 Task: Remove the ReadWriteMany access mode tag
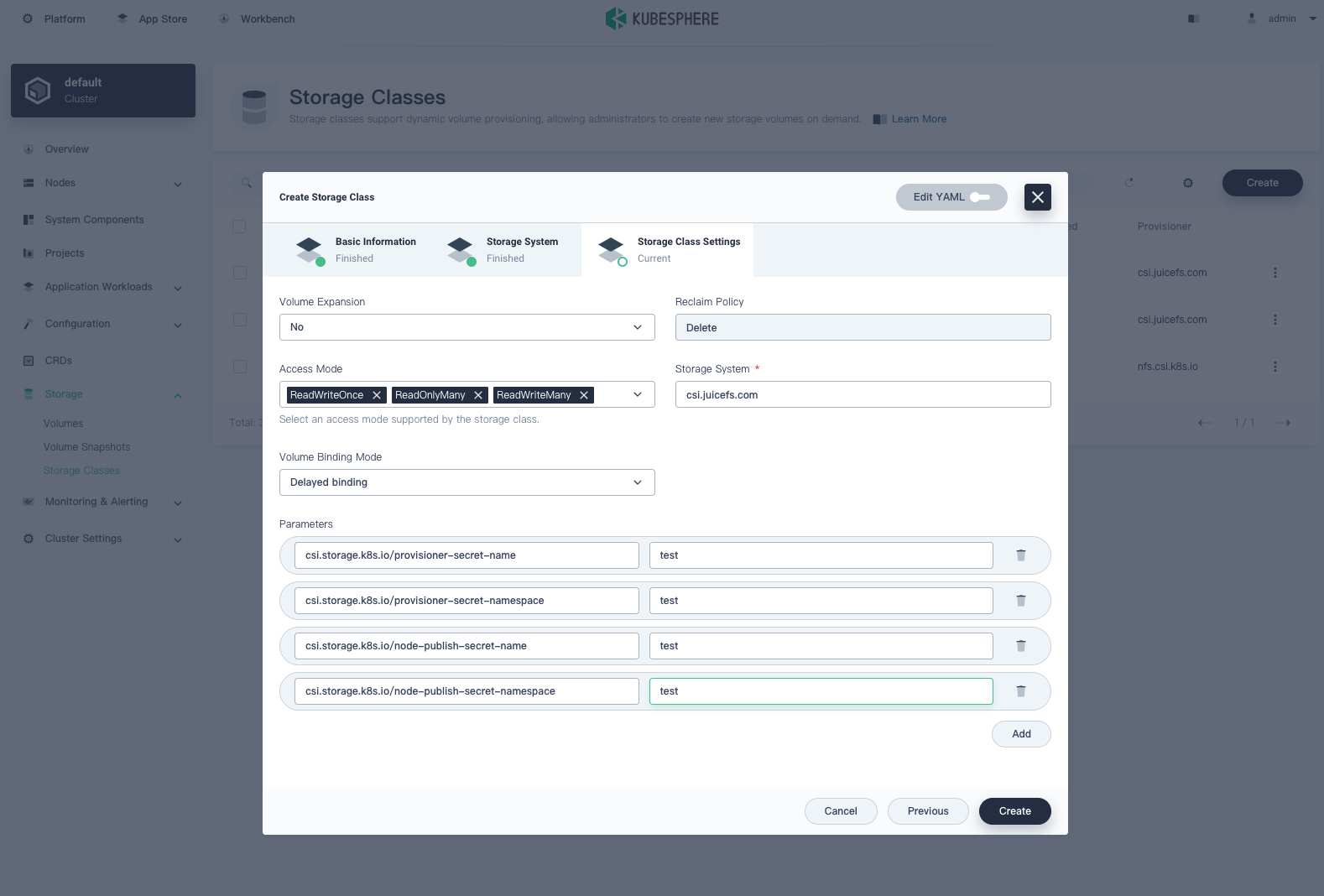pos(584,395)
